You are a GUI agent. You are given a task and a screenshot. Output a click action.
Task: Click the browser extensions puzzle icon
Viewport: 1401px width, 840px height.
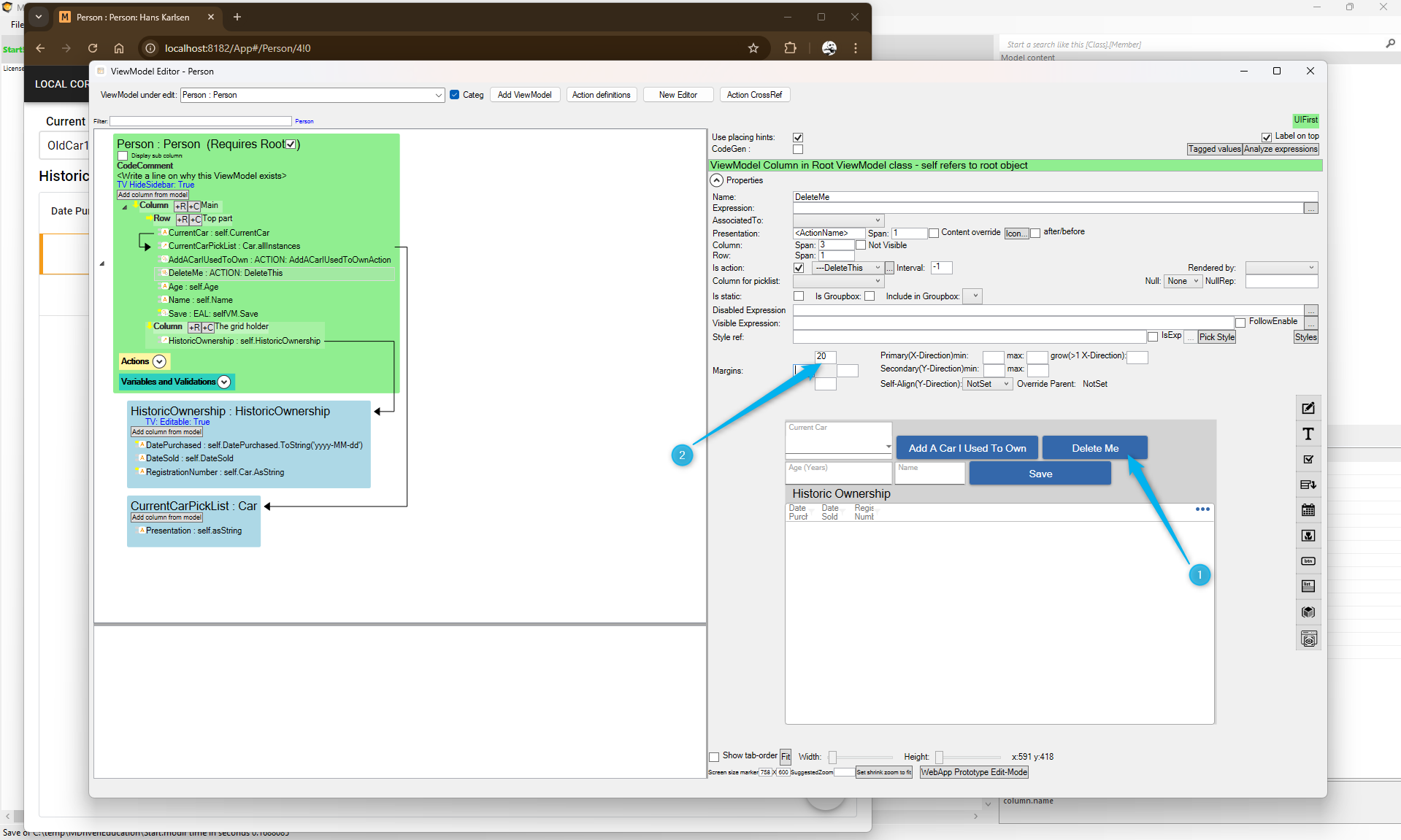(790, 48)
